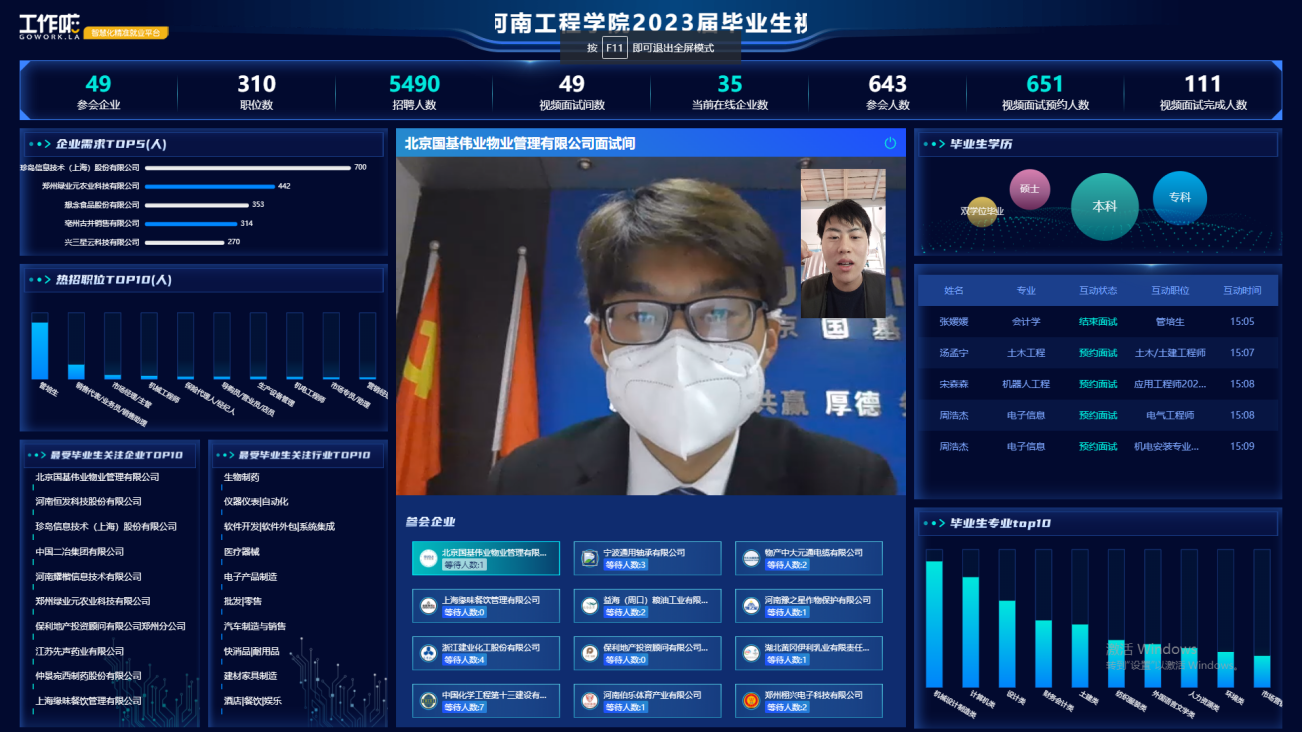
Task: Open 宁波通用轴承有限公司 interview room card
Action: coord(647,558)
